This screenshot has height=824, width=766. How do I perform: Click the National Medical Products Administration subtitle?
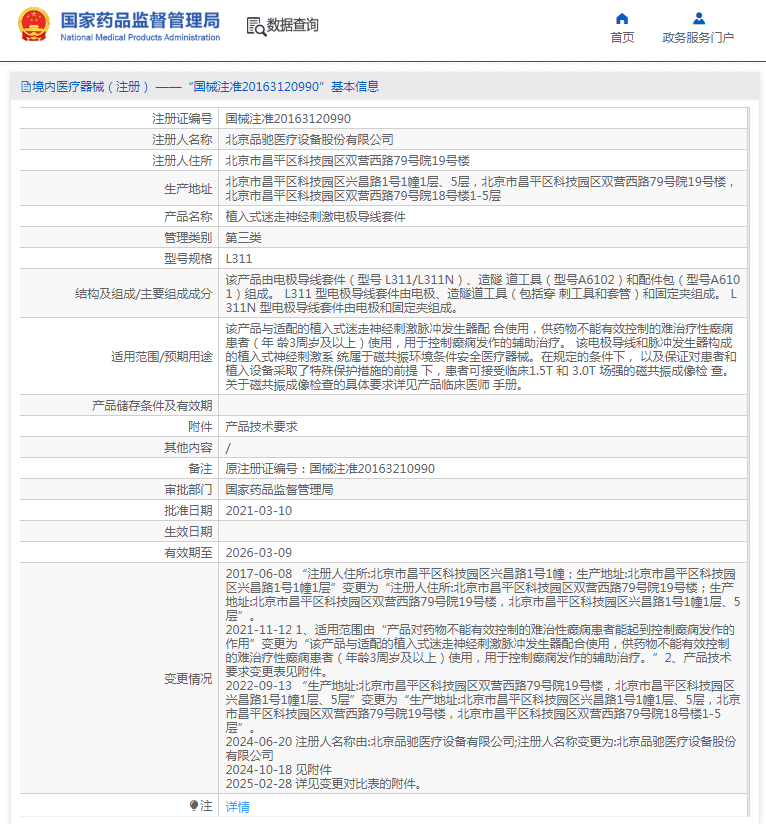coord(140,37)
